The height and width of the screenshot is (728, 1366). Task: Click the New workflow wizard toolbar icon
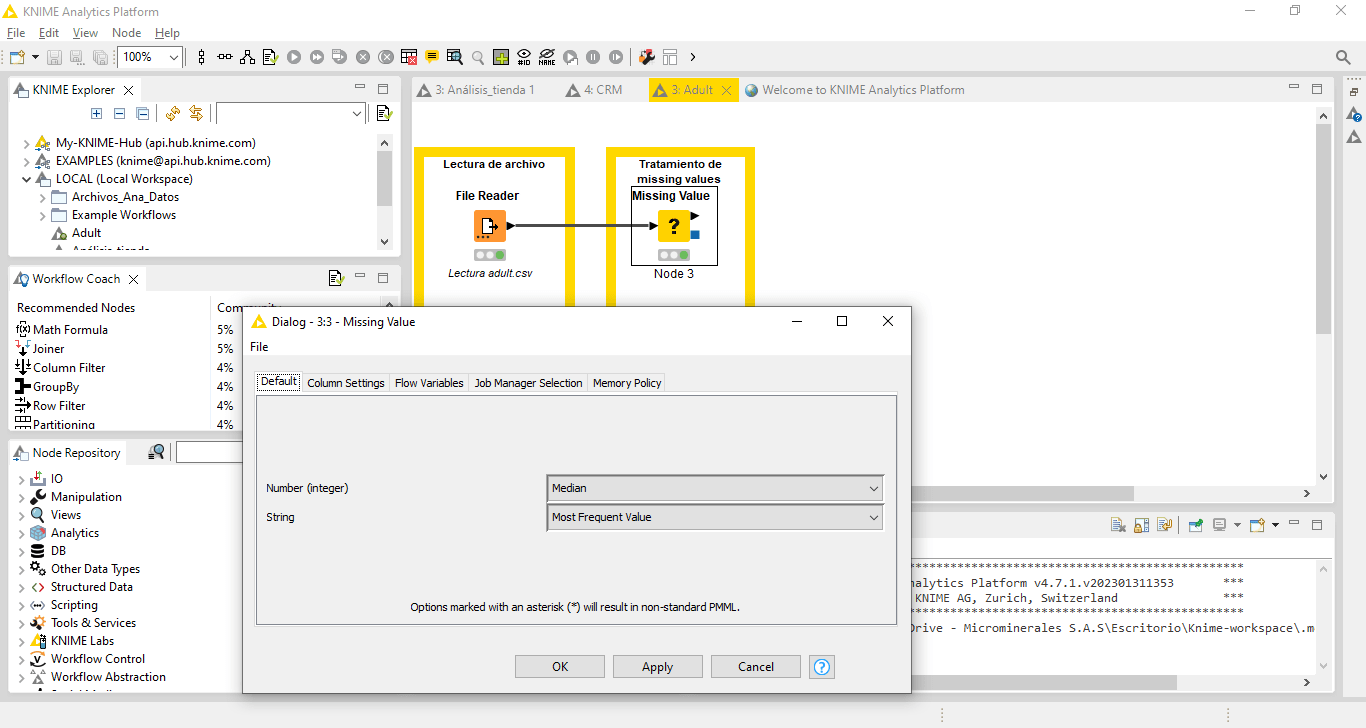pyautogui.click(x=16, y=57)
